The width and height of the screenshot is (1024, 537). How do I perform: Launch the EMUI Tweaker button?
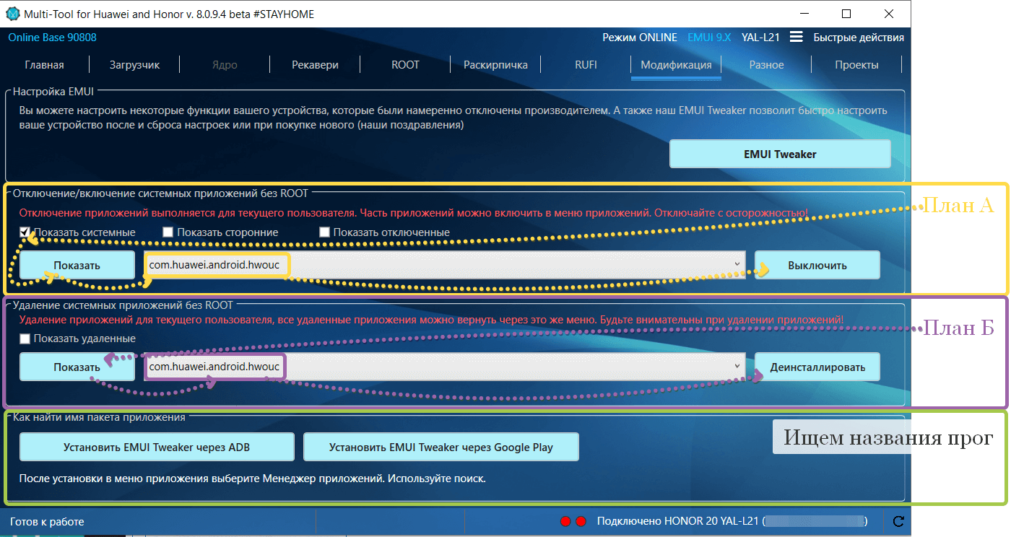click(x=779, y=154)
